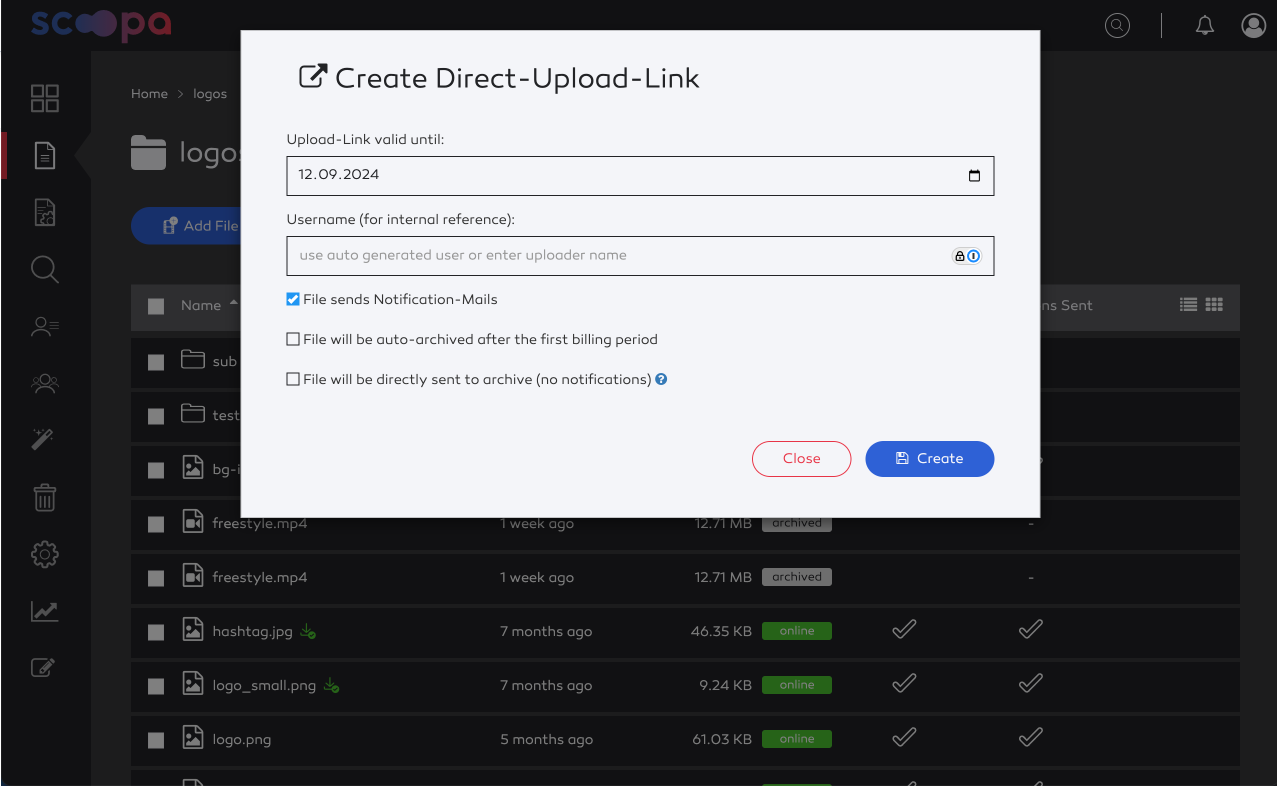Switch file table to grid view

coord(1214,305)
